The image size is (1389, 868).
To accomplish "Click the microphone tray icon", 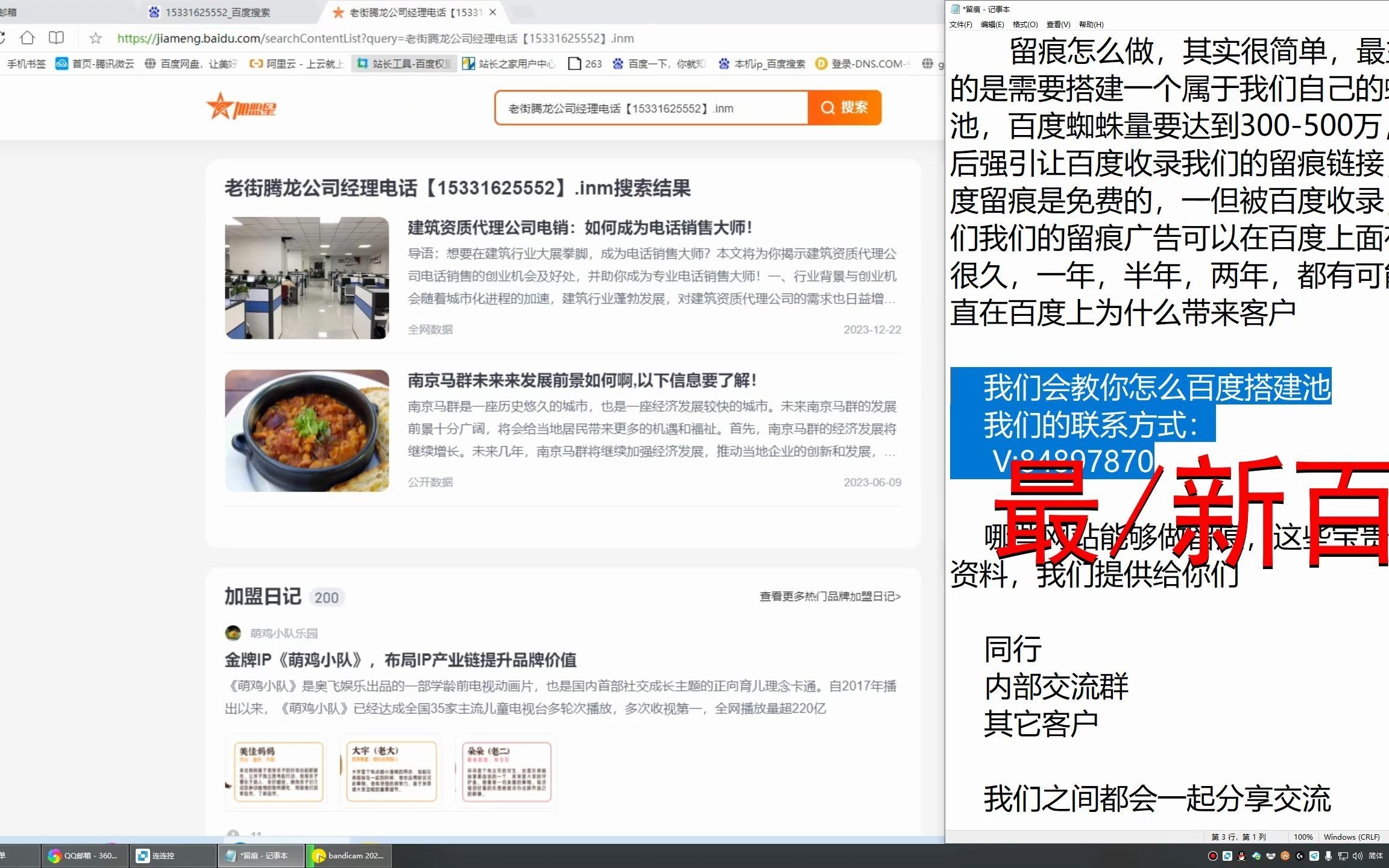I will (1329, 856).
